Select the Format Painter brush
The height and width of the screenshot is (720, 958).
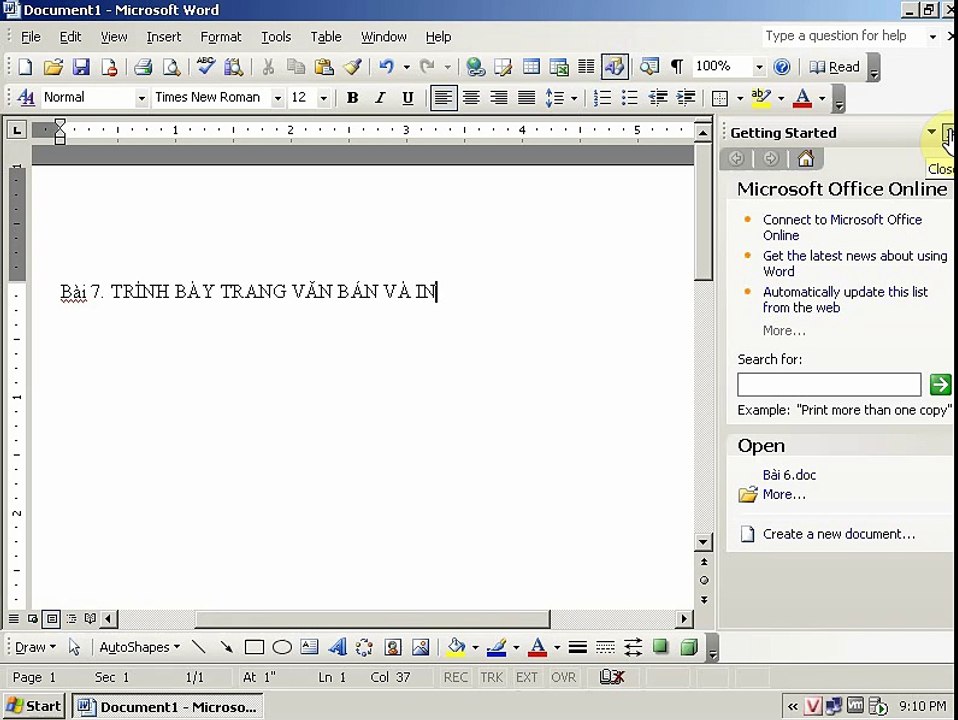[x=353, y=67]
